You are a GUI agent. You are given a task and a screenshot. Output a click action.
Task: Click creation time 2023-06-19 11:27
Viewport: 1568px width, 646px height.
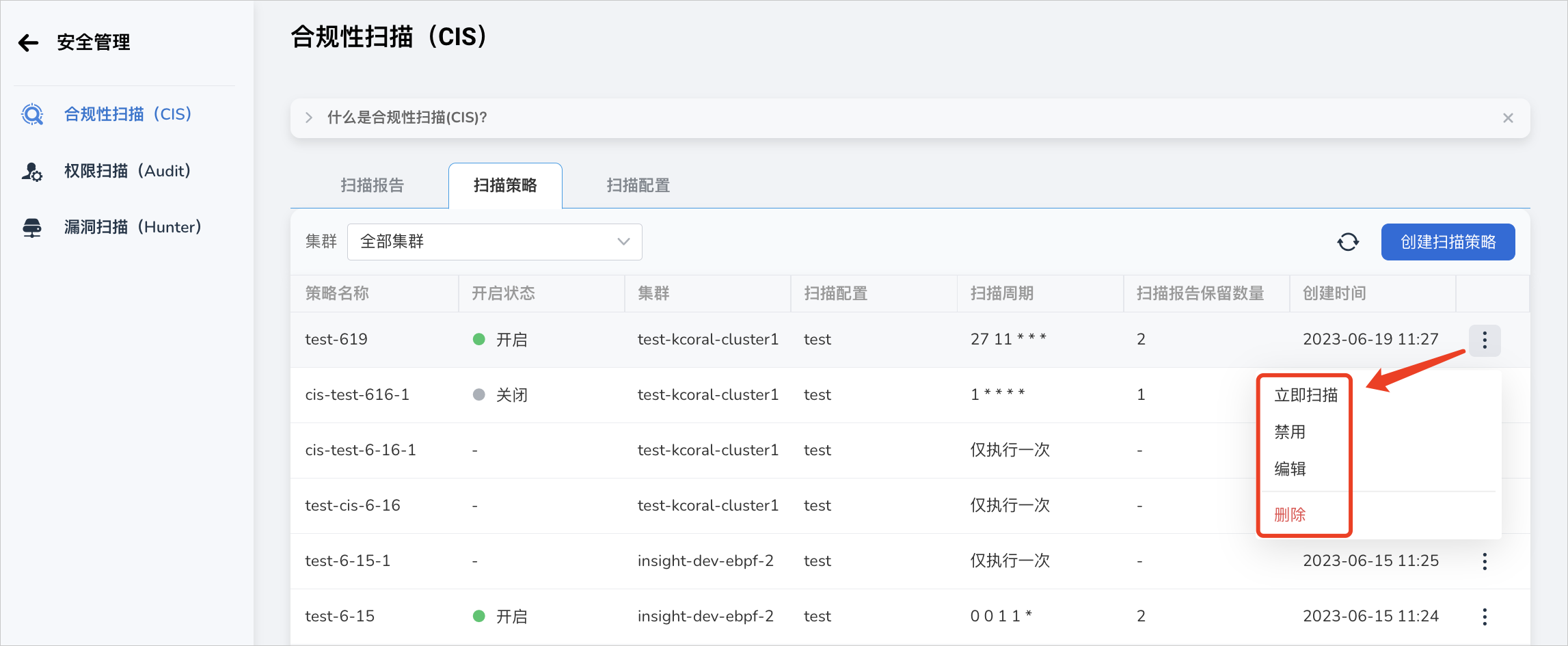coord(1370,340)
